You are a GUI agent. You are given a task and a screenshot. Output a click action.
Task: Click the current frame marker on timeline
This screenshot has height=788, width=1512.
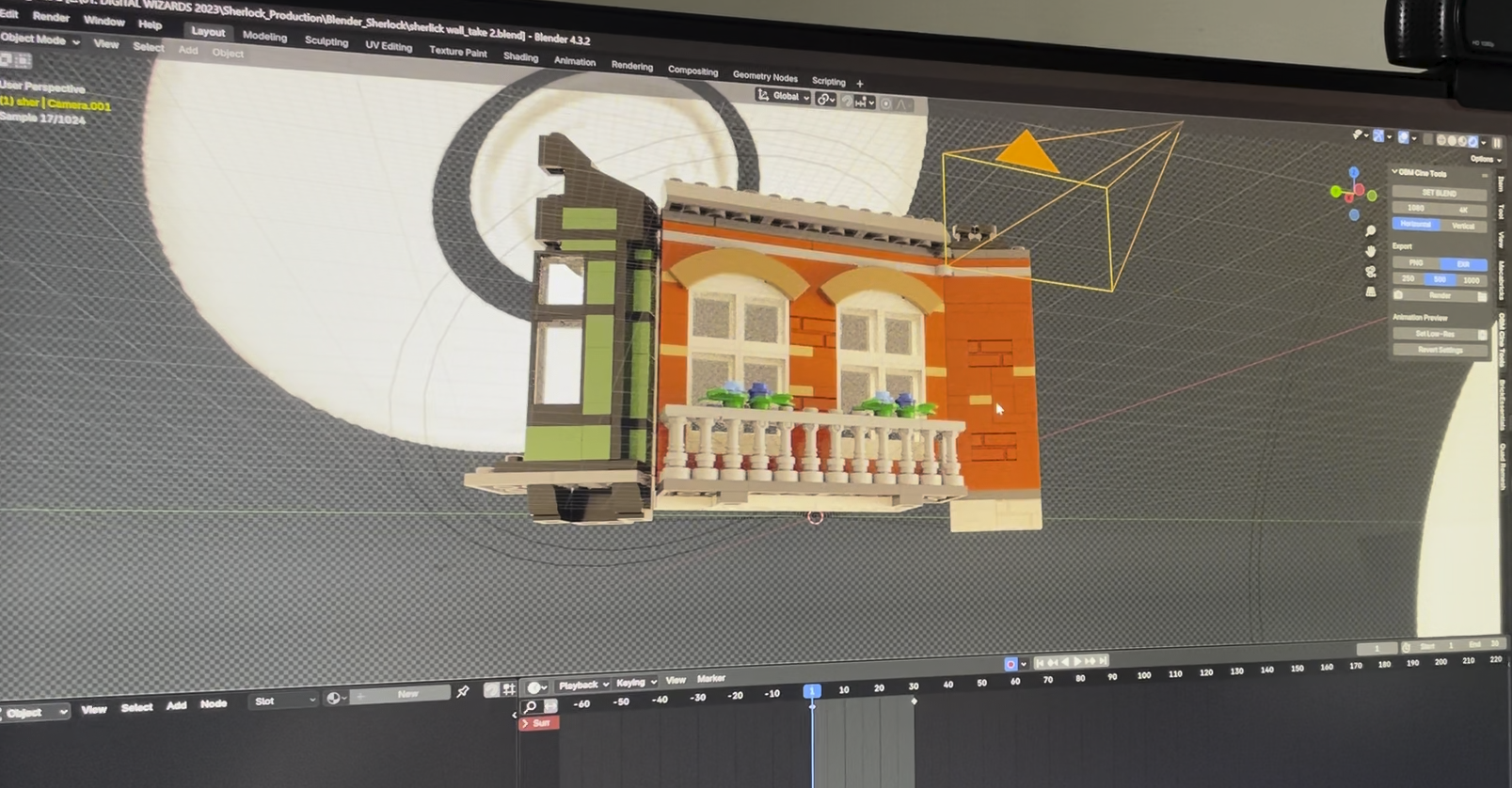(812, 691)
